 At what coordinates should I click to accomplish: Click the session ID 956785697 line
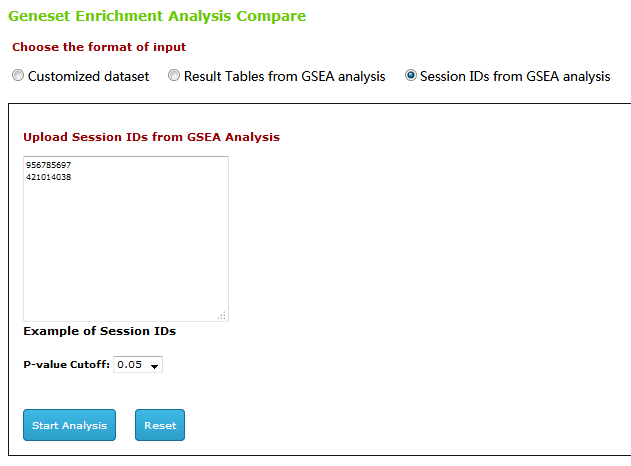48,165
